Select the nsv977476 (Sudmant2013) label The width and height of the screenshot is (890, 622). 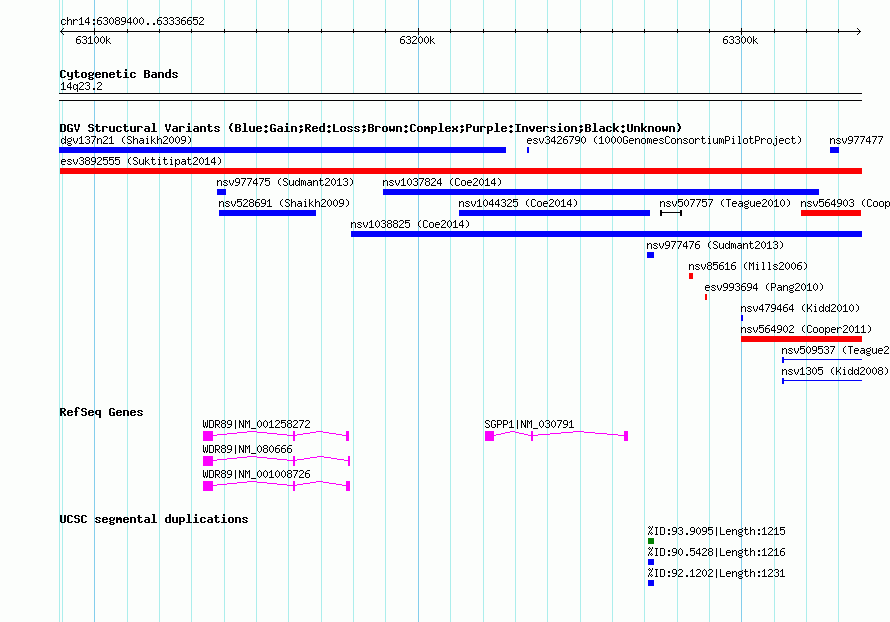coord(715,245)
